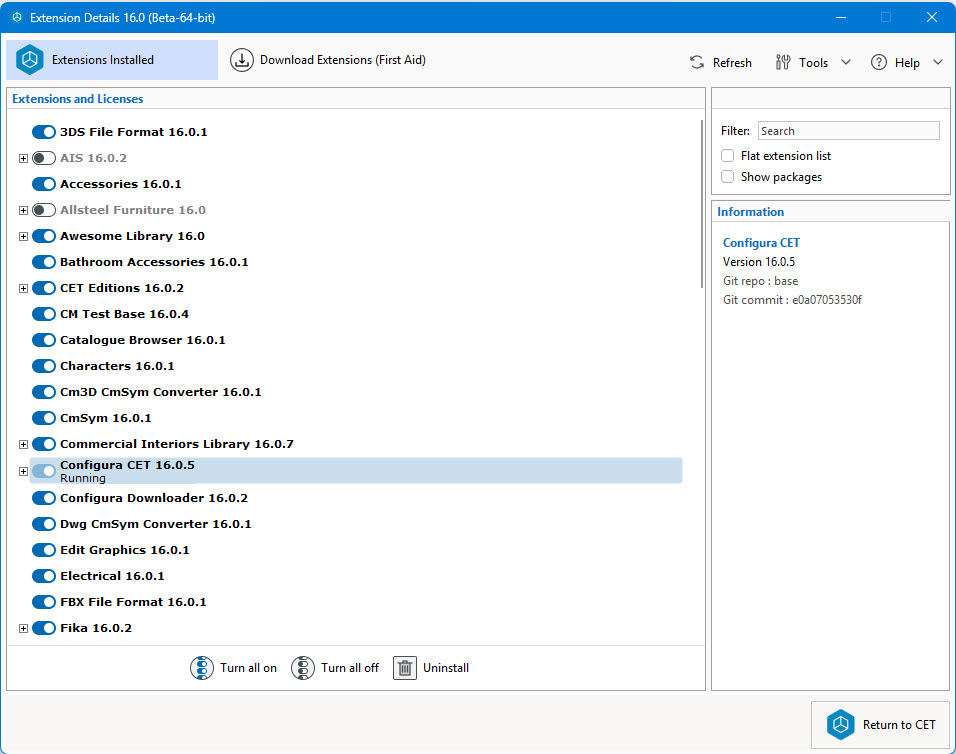Screen dimensions: 956x754
Task: Click the Extensions Installed hexagon icon
Action: pos(29,59)
